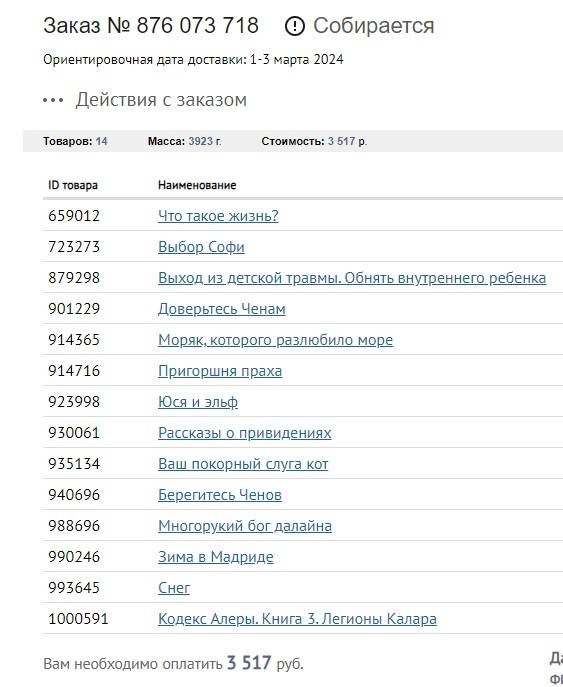Open book link Выбор Софи
Viewport: 563px width, 687px height.
tap(201, 247)
